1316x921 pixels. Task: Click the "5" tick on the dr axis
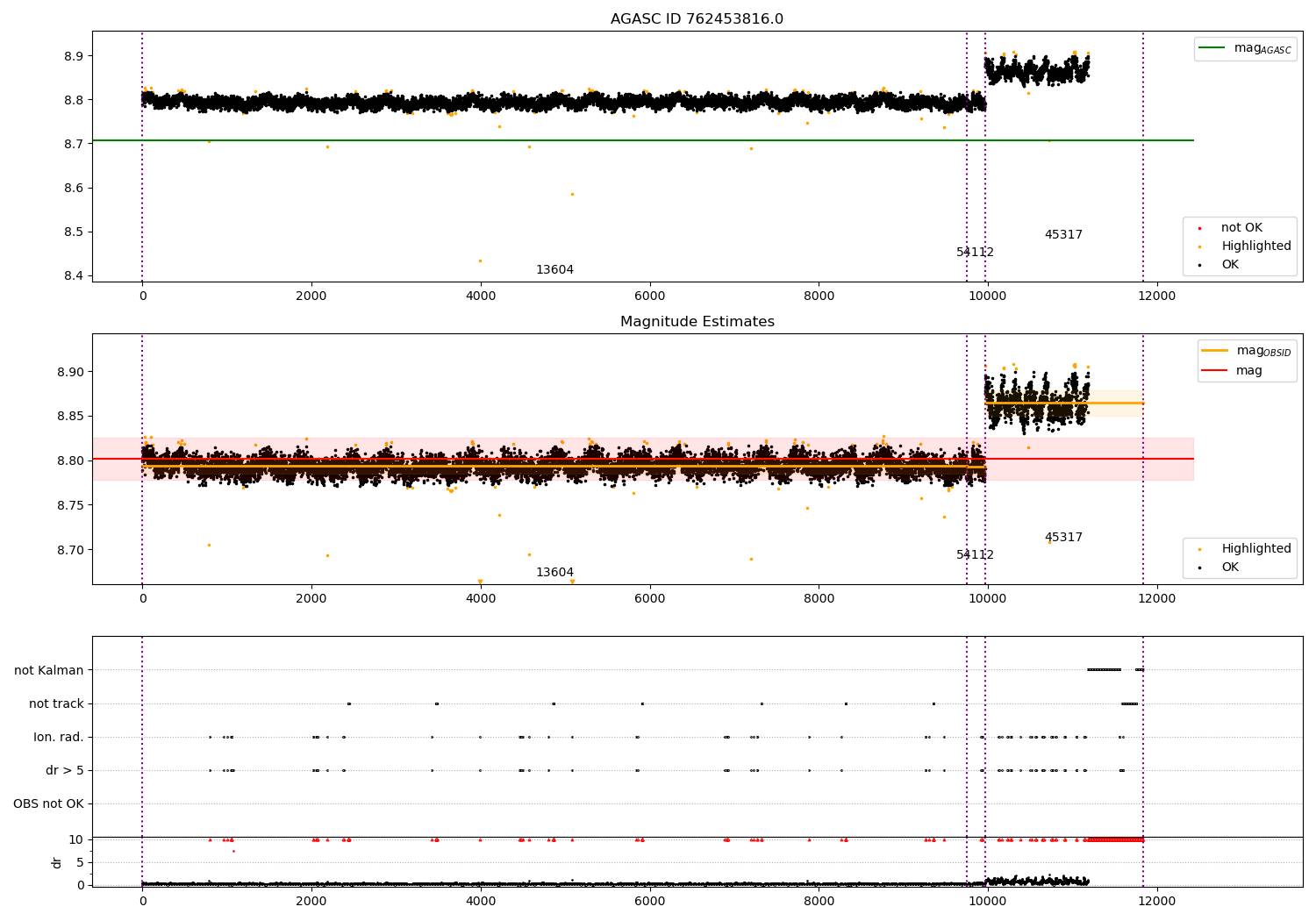point(81,863)
